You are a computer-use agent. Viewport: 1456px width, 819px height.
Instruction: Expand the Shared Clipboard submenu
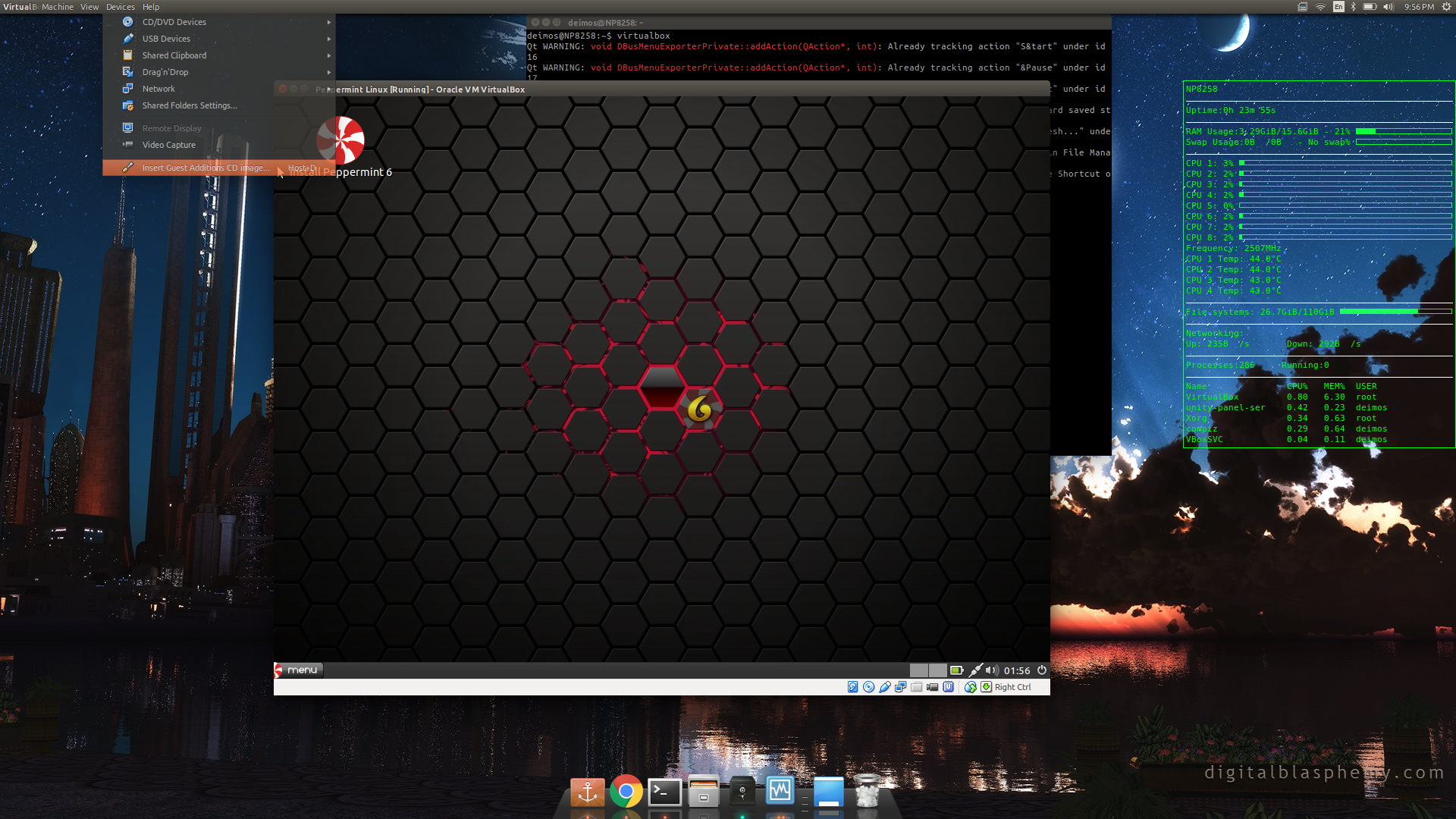tap(174, 55)
